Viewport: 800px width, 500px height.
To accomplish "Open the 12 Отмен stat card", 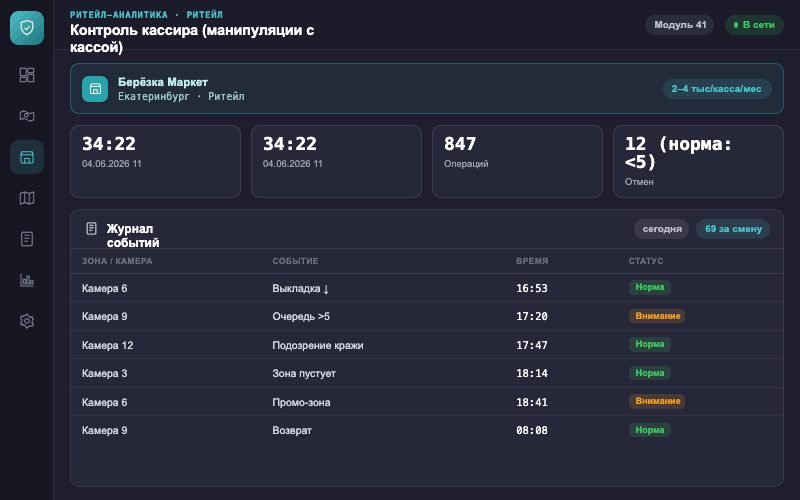I will click(698, 161).
